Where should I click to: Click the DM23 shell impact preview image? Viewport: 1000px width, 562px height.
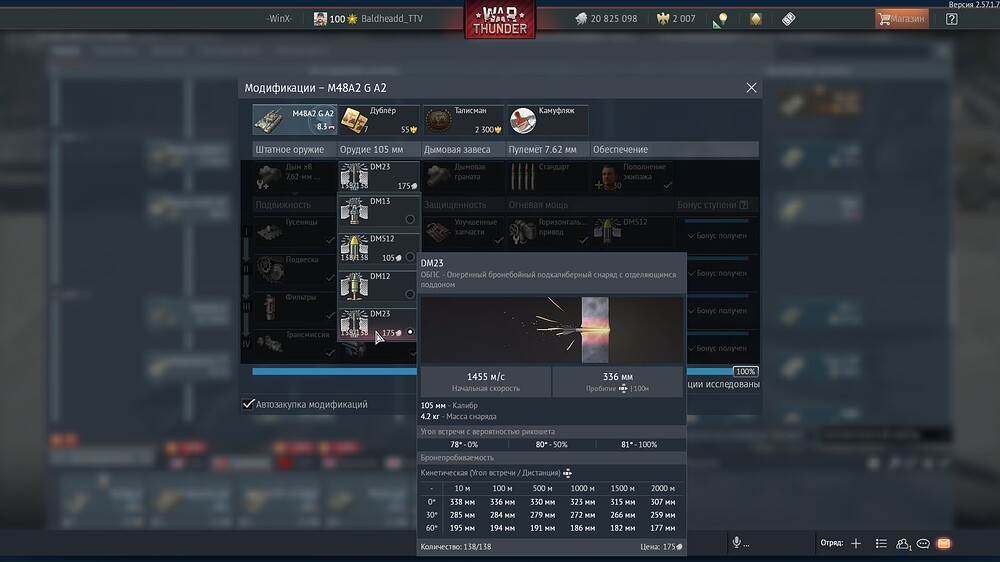coord(552,330)
